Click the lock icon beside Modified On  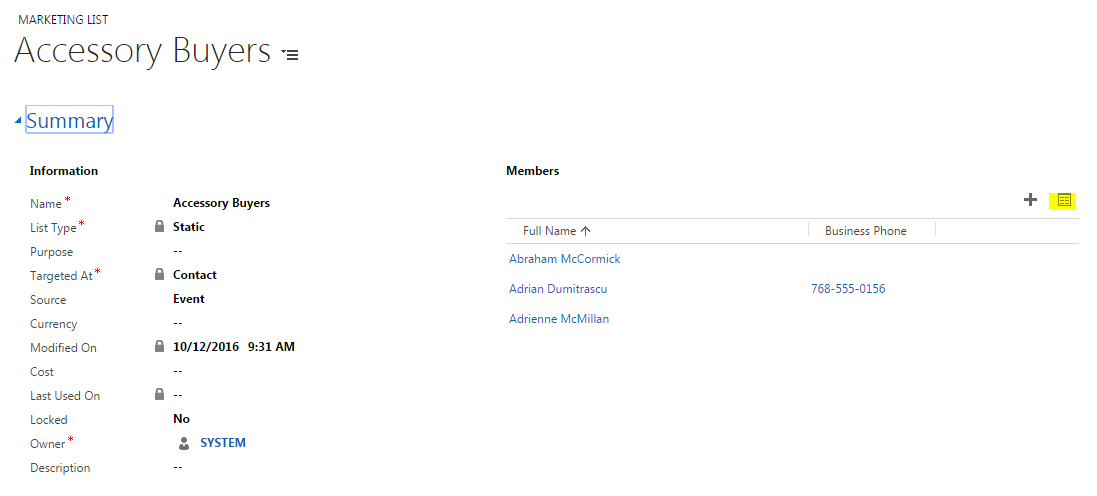160,346
